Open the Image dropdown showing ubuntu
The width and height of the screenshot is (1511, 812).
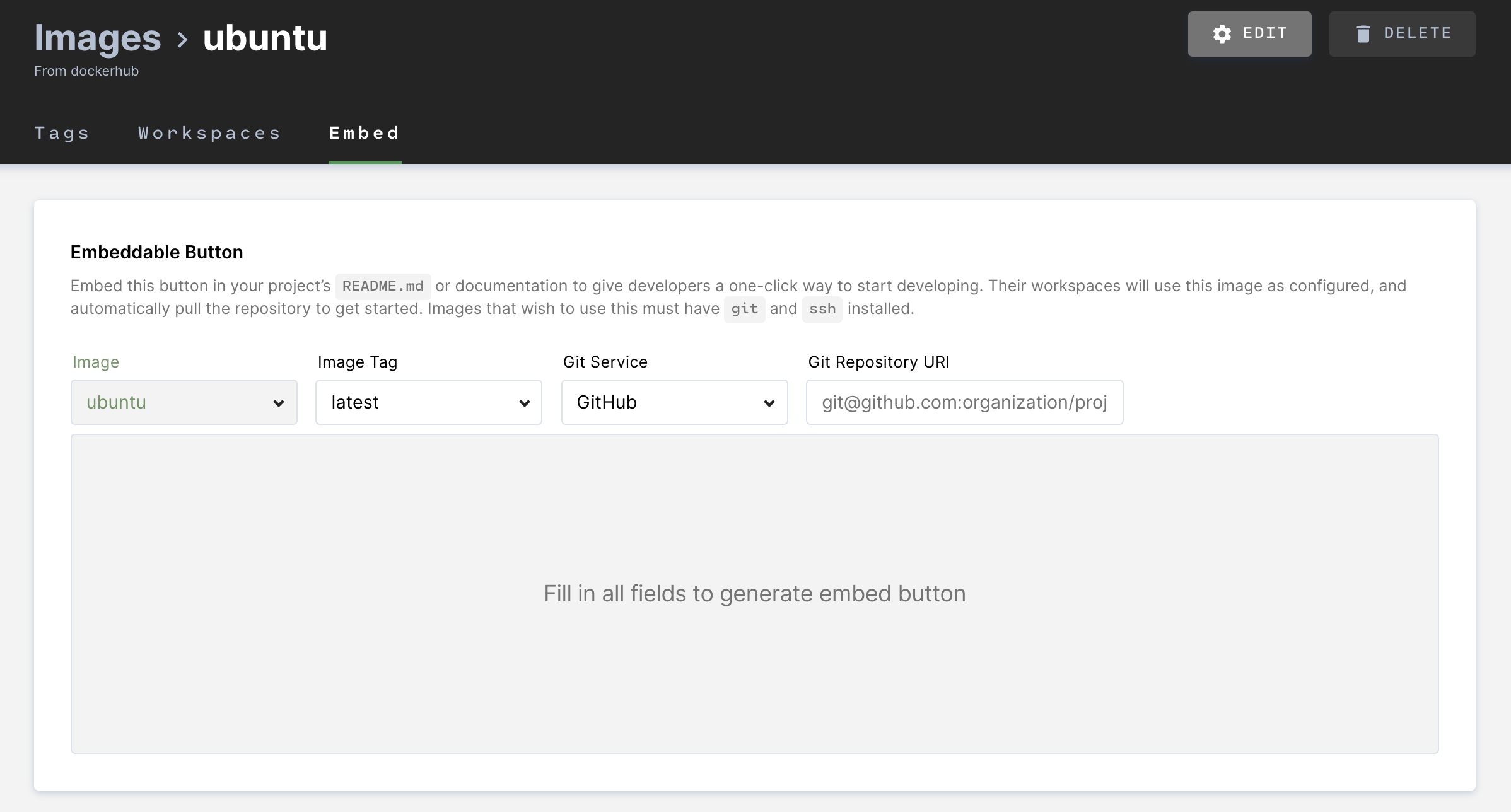(184, 402)
